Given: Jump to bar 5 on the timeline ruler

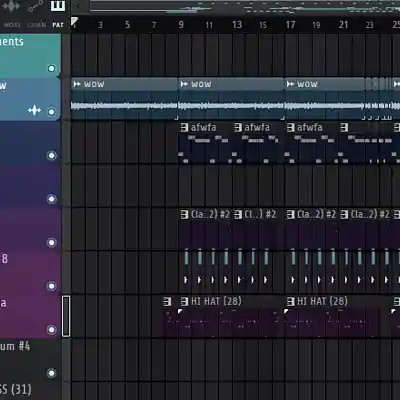Looking at the screenshot, I should pos(127,25).
